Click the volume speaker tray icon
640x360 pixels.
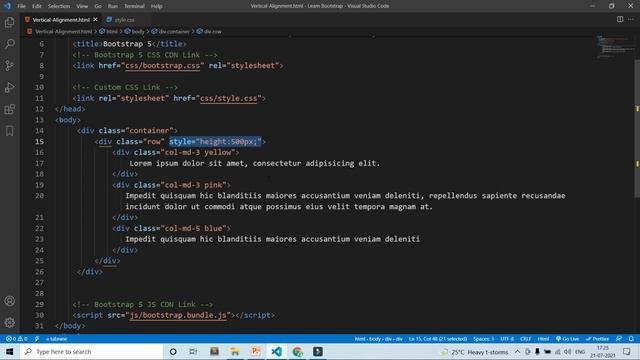tap(567, 352)
